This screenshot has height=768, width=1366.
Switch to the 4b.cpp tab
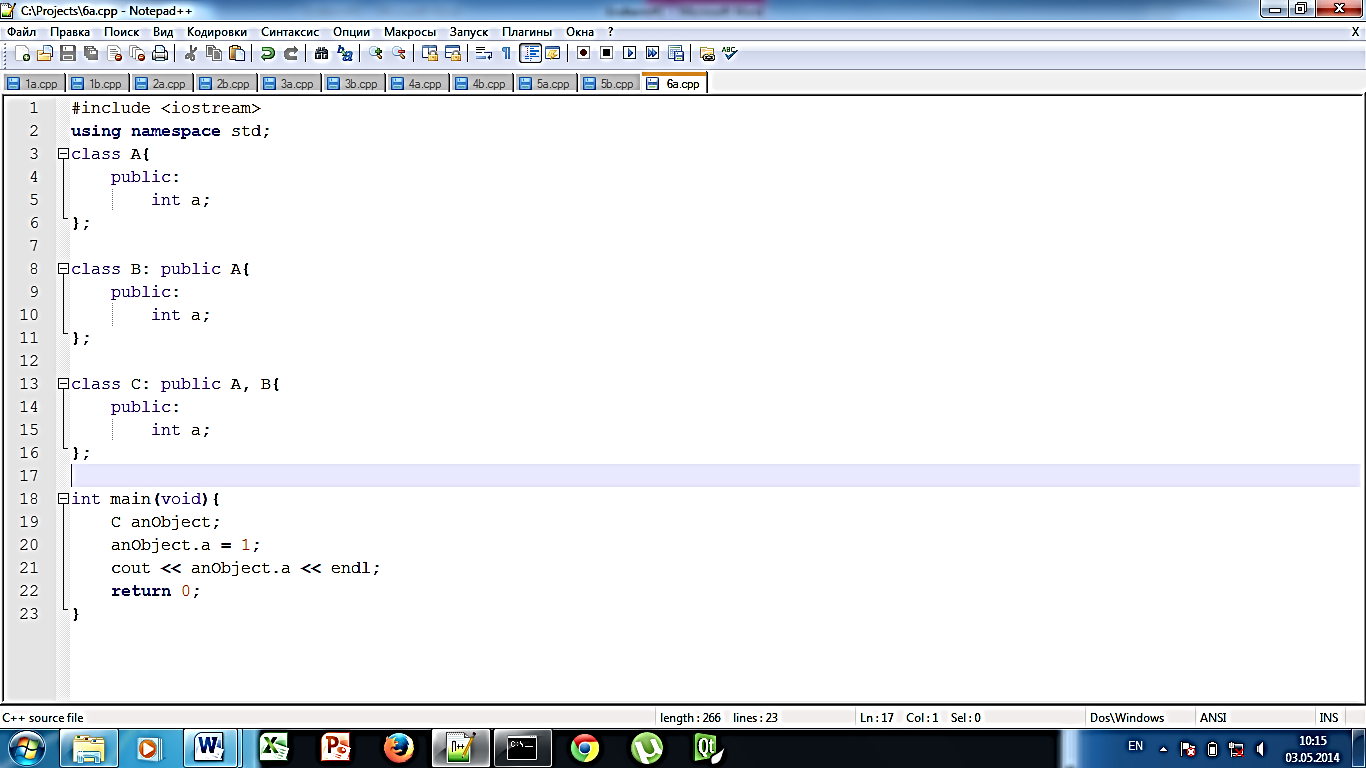click(482, 84)
